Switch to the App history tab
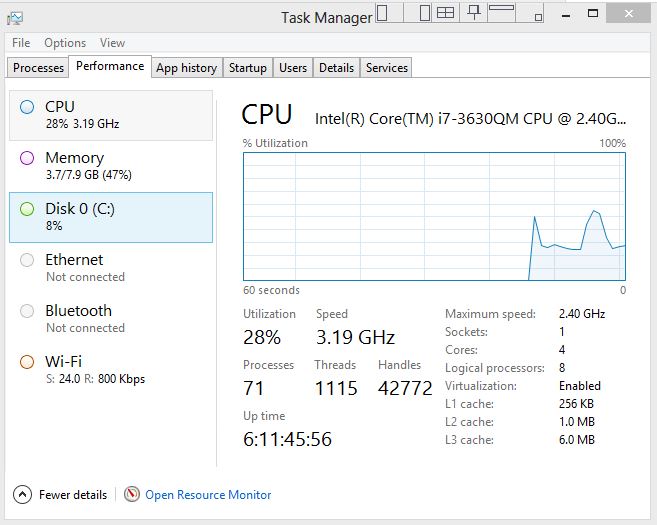The height and width of the screenshot is (525, 657). [186, 68]
